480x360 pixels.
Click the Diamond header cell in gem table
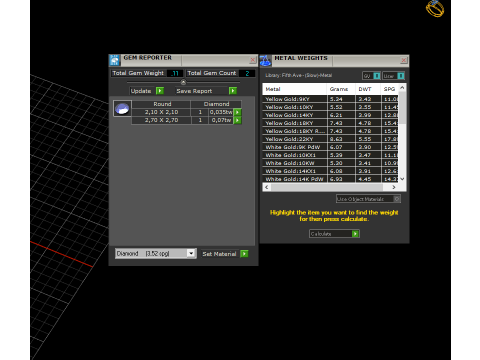pos(216,104)
